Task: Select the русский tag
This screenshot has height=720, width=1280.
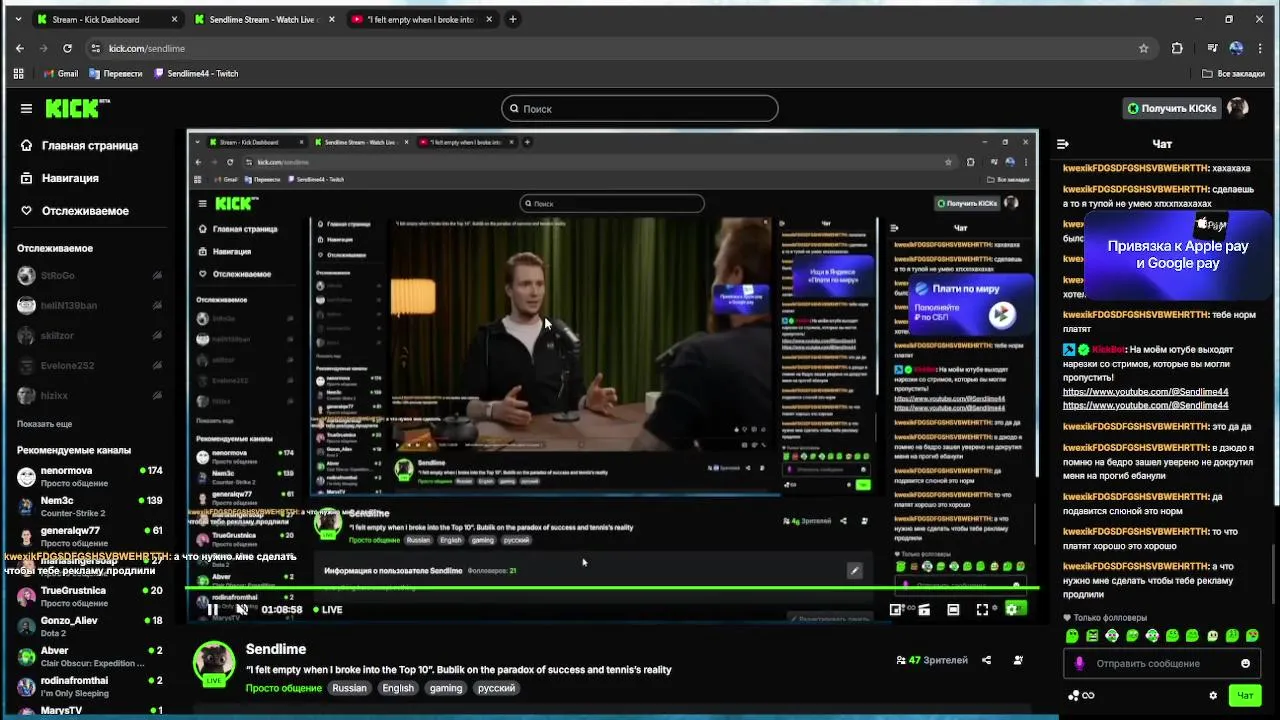Action: (496, 688)
